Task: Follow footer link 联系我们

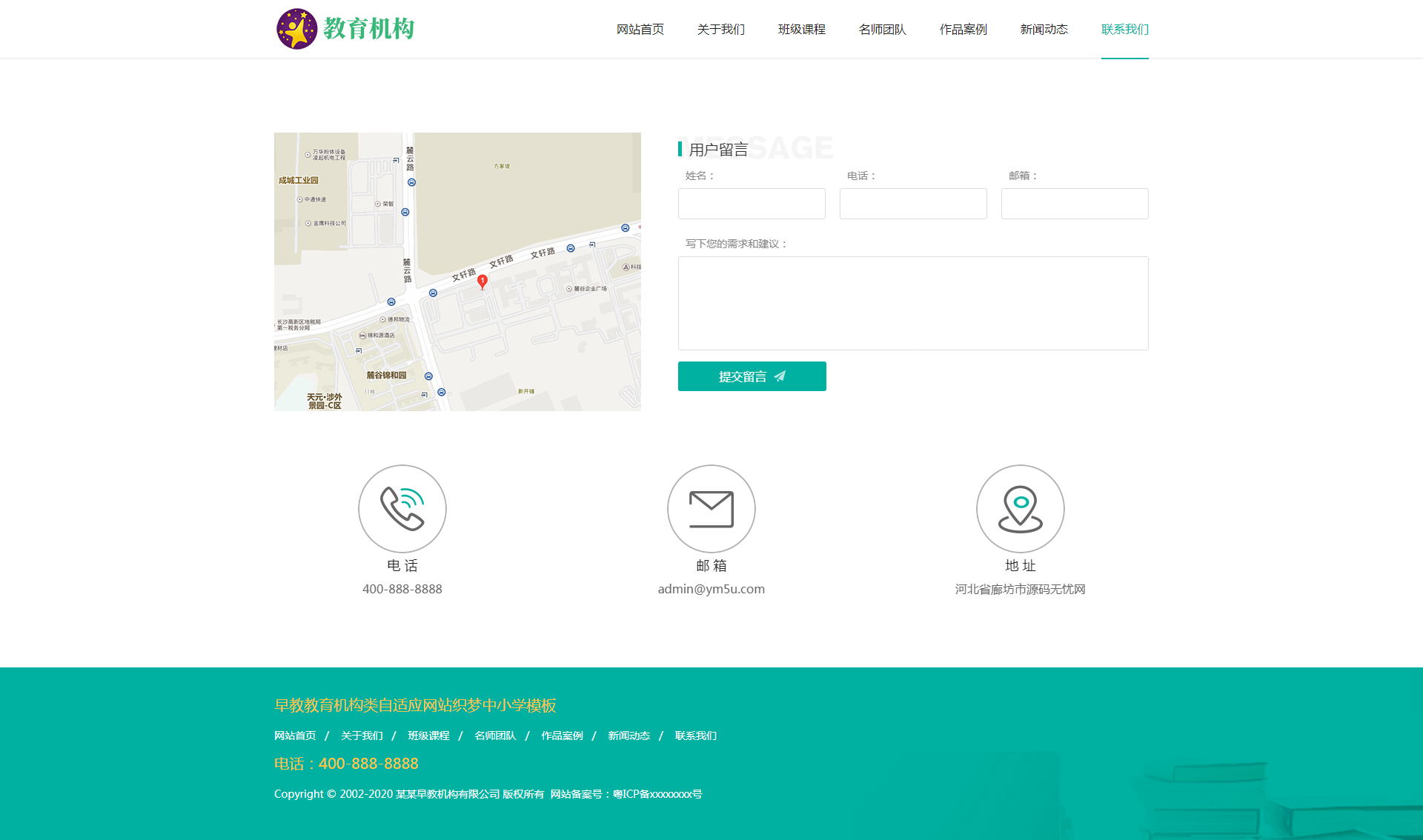Action: (695, 736)
